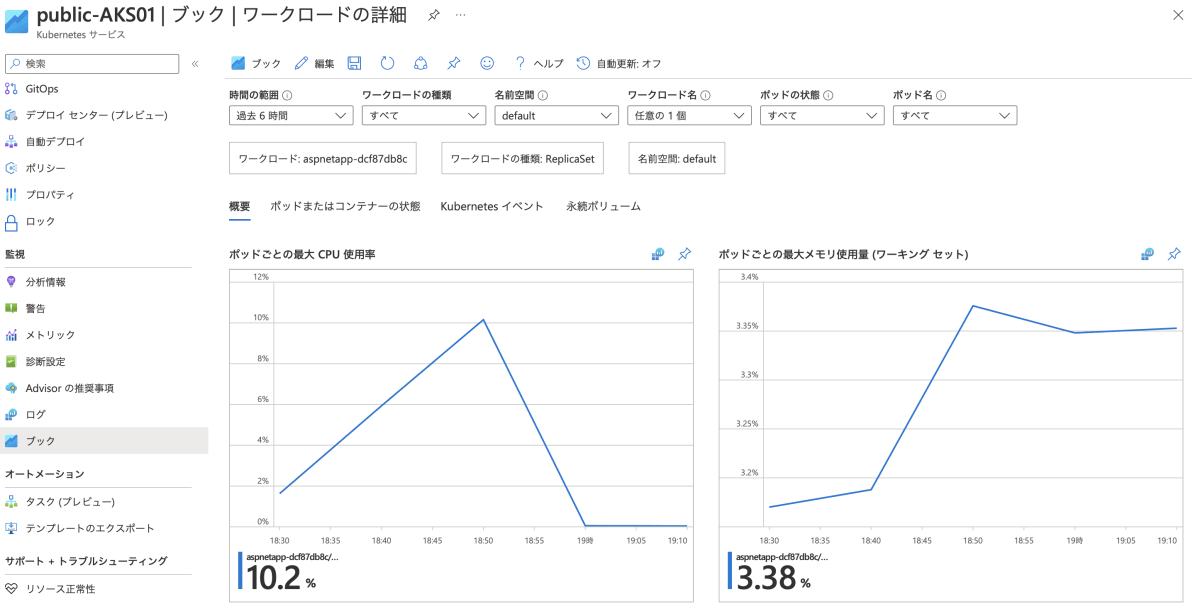
Task: Click the memory line chart area
Action: click(x=972, y=402)
